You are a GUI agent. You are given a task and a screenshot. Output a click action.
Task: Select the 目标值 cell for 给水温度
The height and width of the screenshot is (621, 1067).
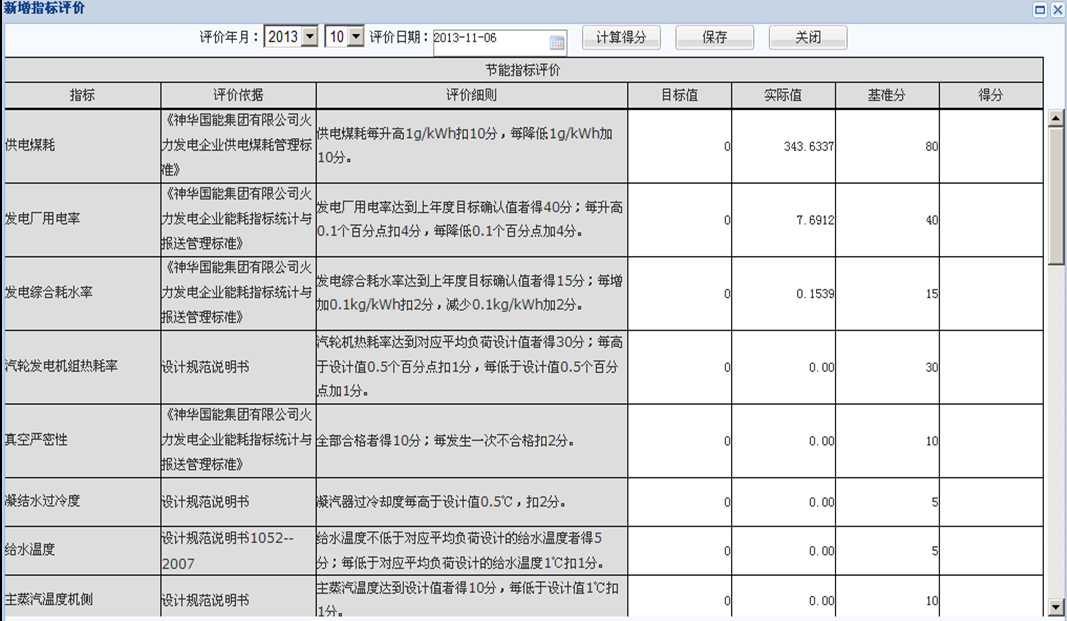coord(680,551)
